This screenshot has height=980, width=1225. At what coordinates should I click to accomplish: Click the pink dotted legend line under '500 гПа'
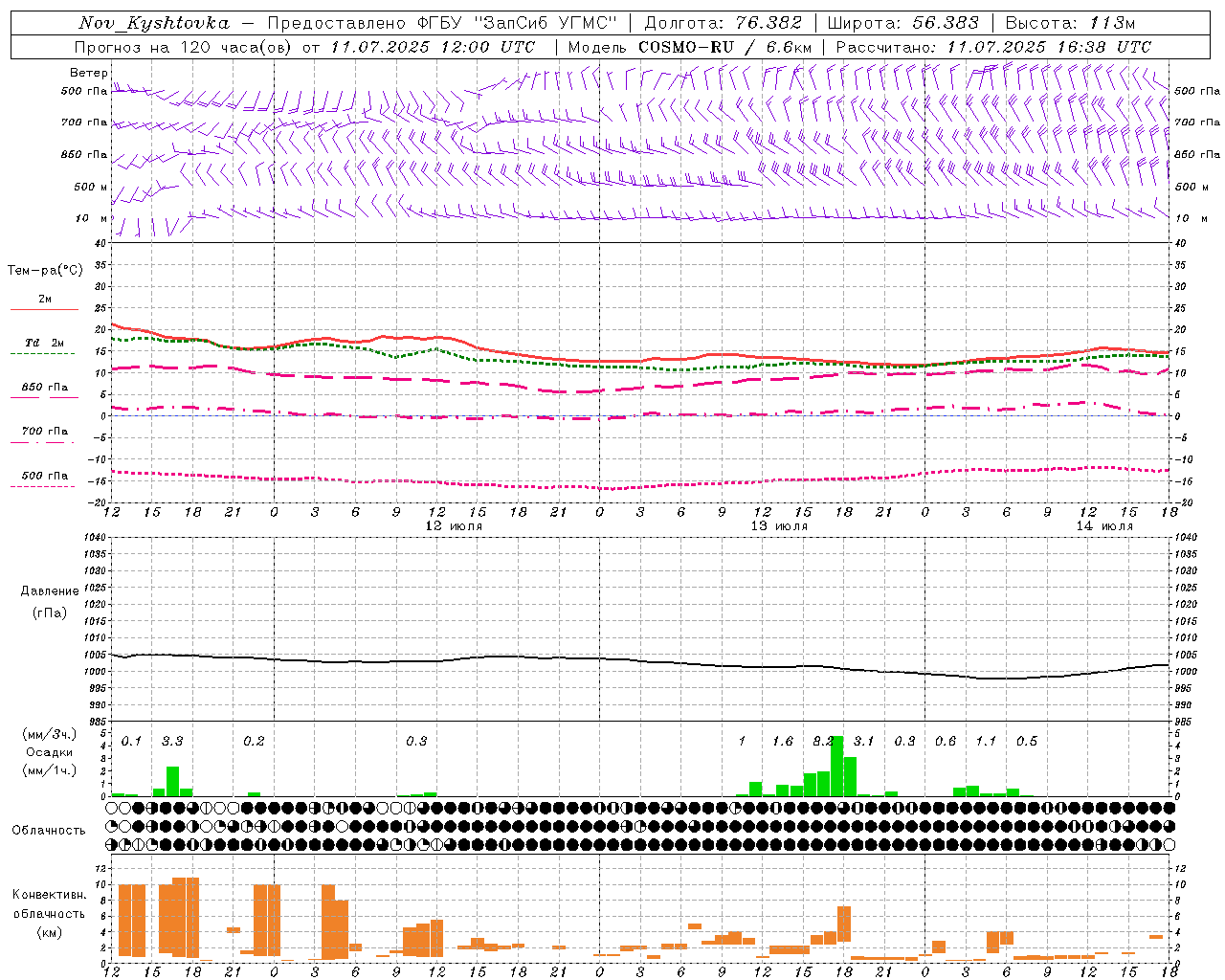42,487
